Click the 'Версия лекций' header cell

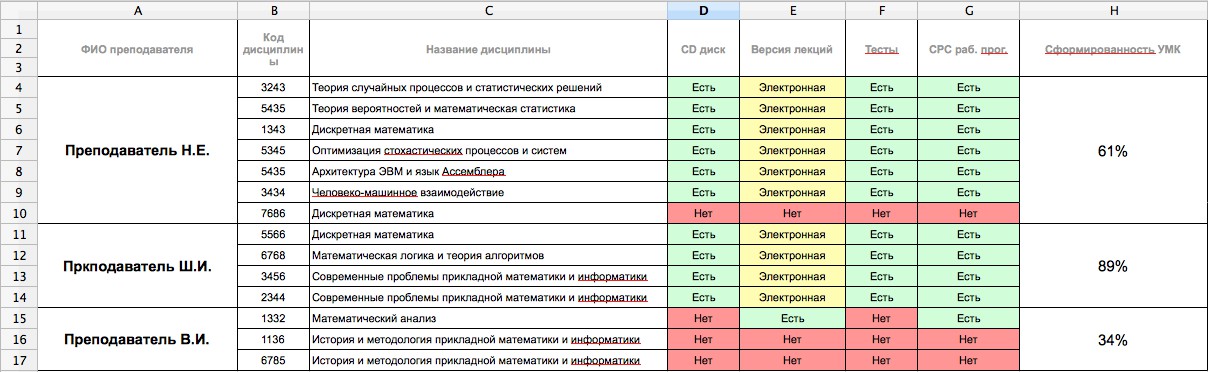(792, 48)
